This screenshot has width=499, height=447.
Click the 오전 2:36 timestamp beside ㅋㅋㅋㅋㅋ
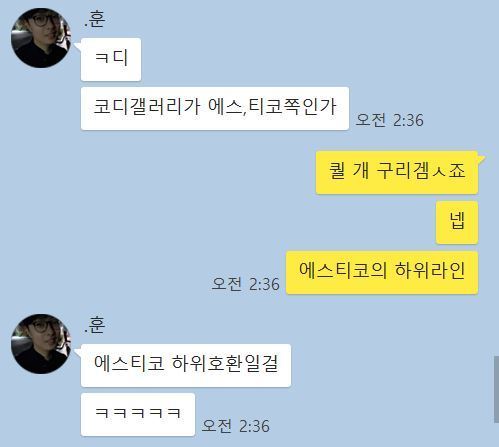[x=235, y=426]
